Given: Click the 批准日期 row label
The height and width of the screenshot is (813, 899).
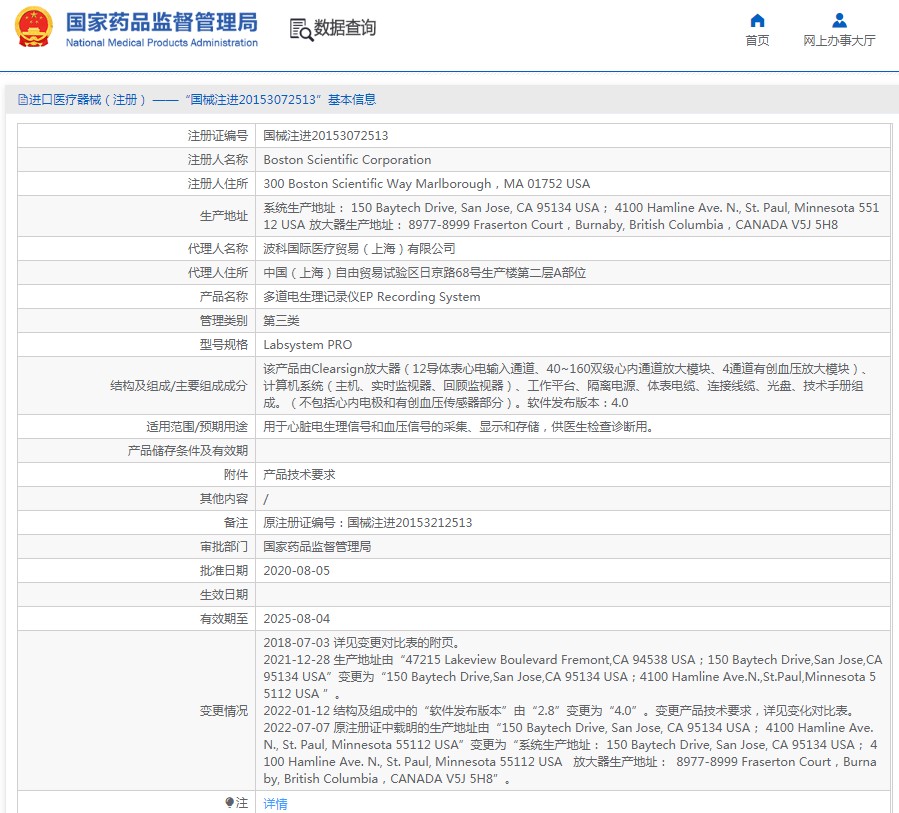Looking at the screenshot, I should [x=224, y=571].
